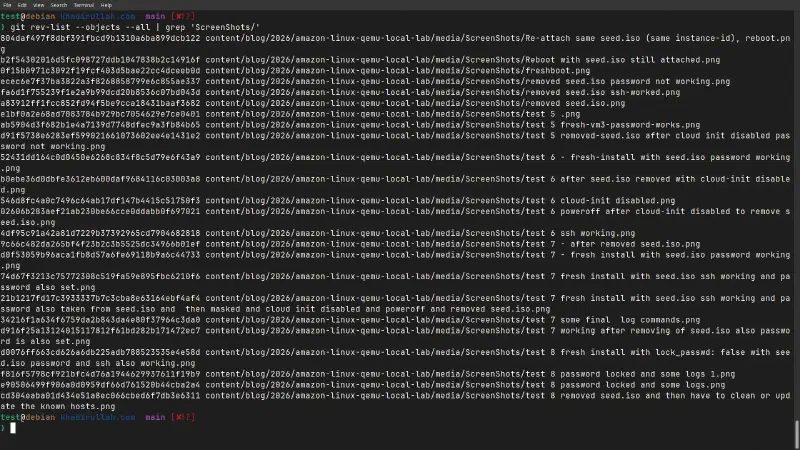Image resolution: width=800 pixels, height=450 pixels.
Task: Click the path ending 'test 6 cloud-init disabled.png'
Action: pos(440,201)
